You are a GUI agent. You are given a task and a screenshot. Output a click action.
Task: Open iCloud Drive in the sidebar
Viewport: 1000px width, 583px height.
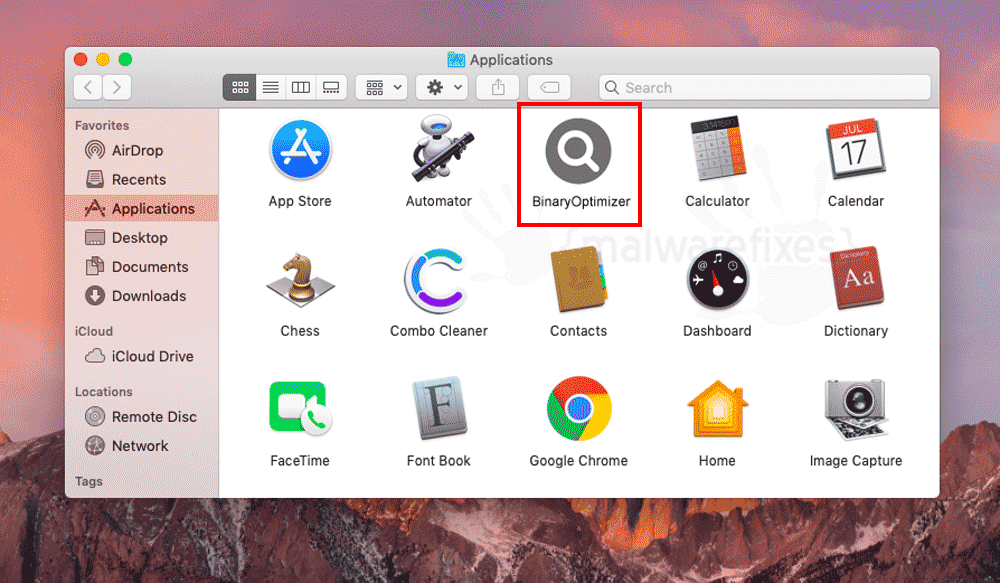(142, 357)
